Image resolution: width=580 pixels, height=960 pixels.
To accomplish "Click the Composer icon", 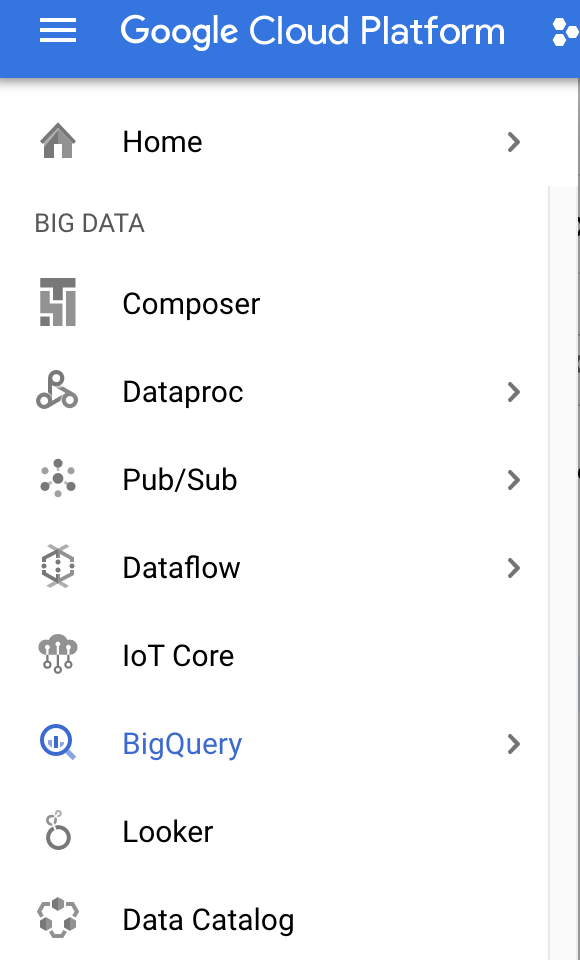I will 58,302.
